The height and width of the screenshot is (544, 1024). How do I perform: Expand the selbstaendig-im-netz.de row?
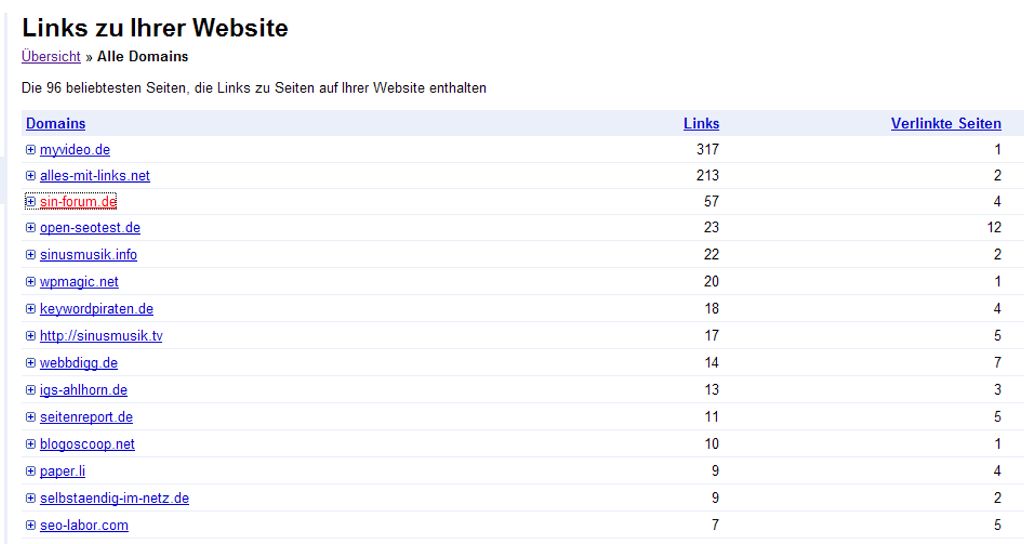31,499
